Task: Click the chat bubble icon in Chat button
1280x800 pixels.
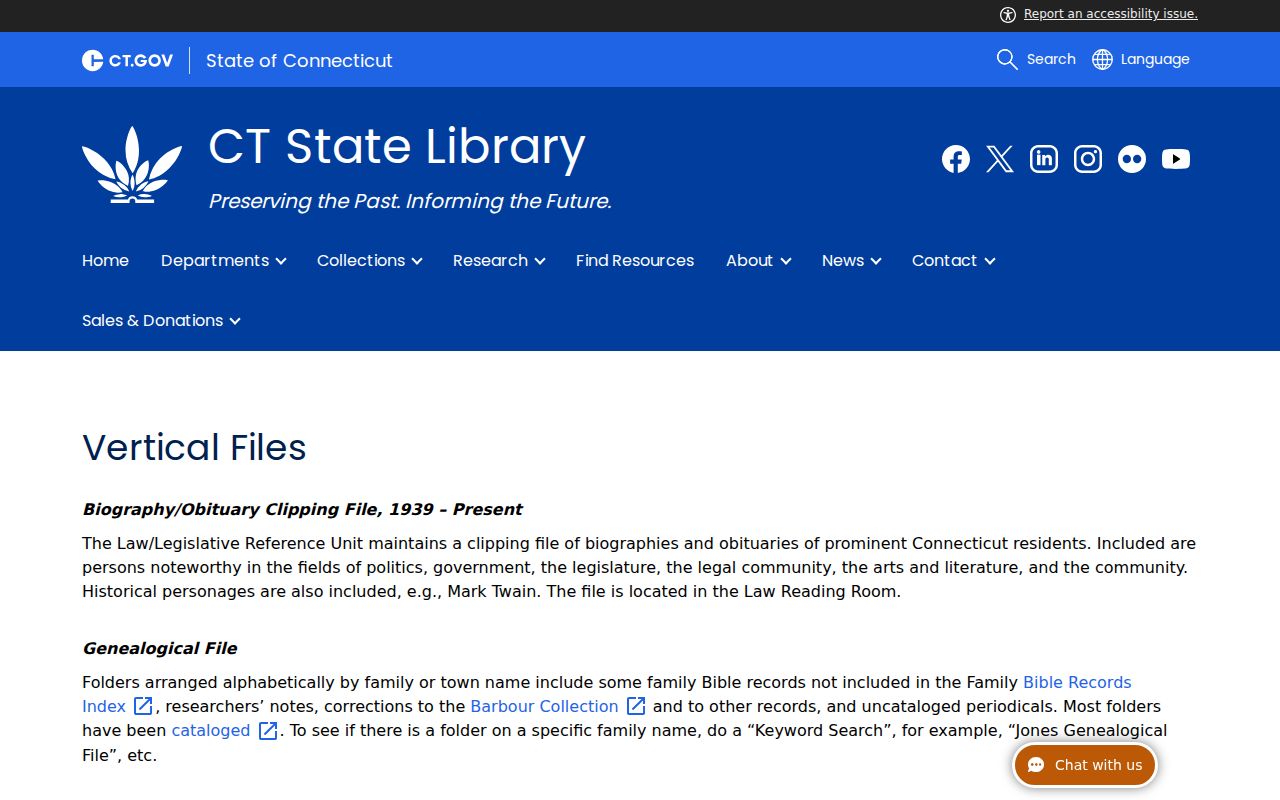Action: click(1036, 765)
